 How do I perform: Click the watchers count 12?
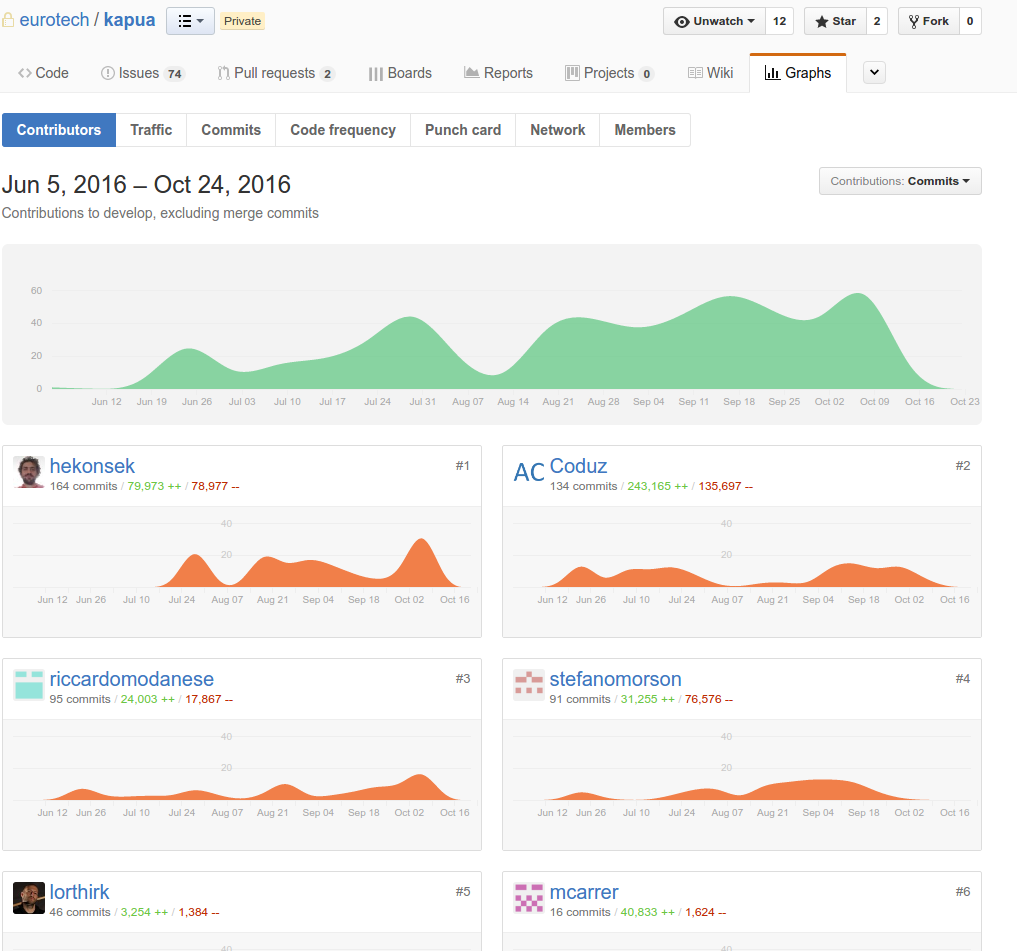779,21
